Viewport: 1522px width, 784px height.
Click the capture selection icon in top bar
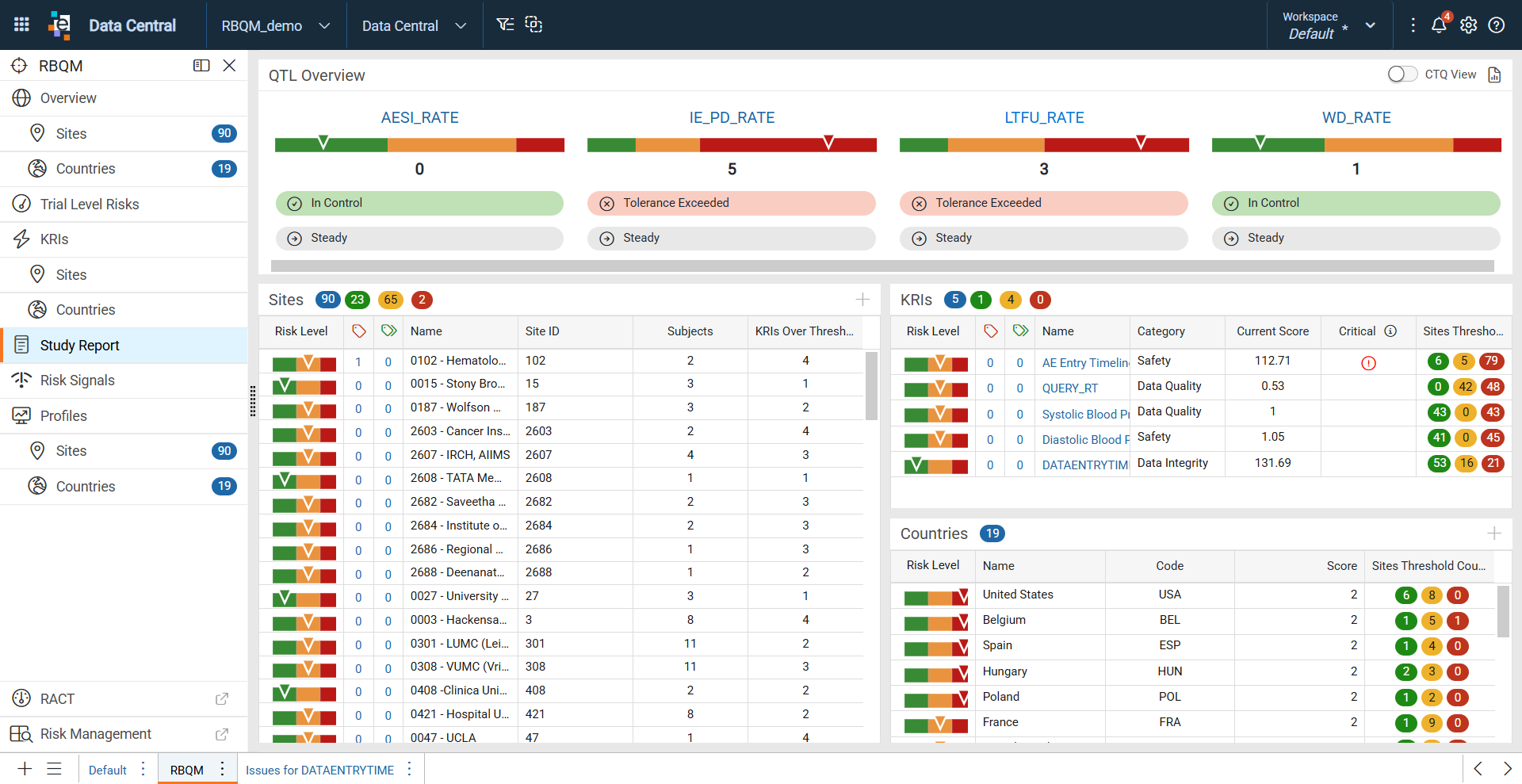pos(534,25)
